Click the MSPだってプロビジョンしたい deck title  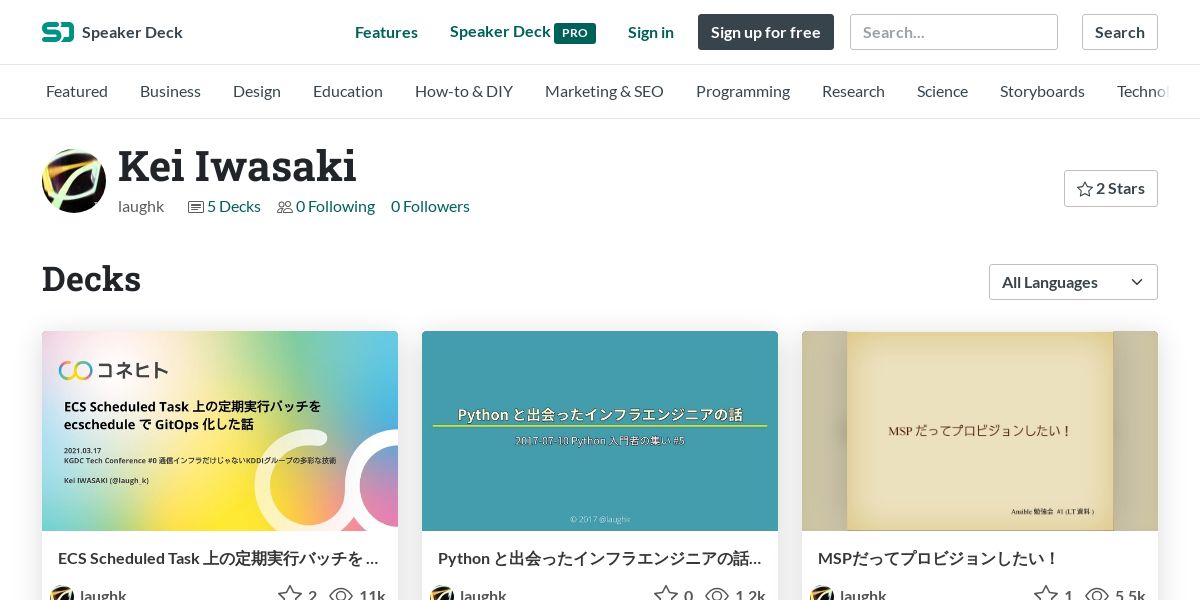(938, 558)
